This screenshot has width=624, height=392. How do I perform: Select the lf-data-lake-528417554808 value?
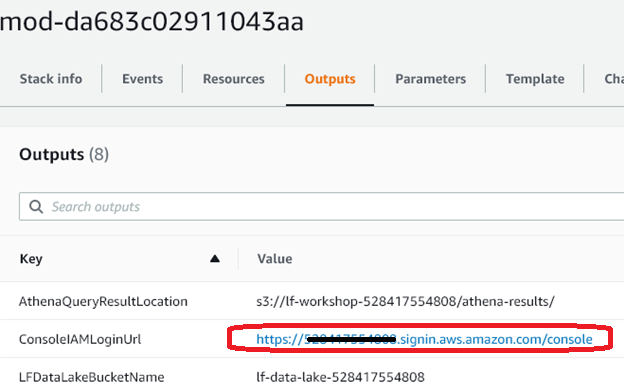coord(340,377)
